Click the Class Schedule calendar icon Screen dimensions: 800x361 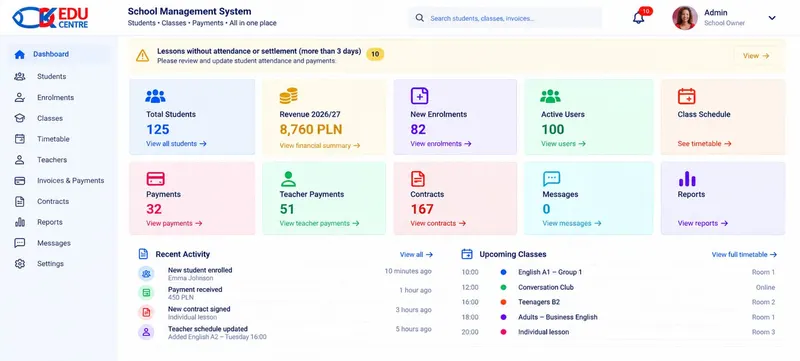687,96
